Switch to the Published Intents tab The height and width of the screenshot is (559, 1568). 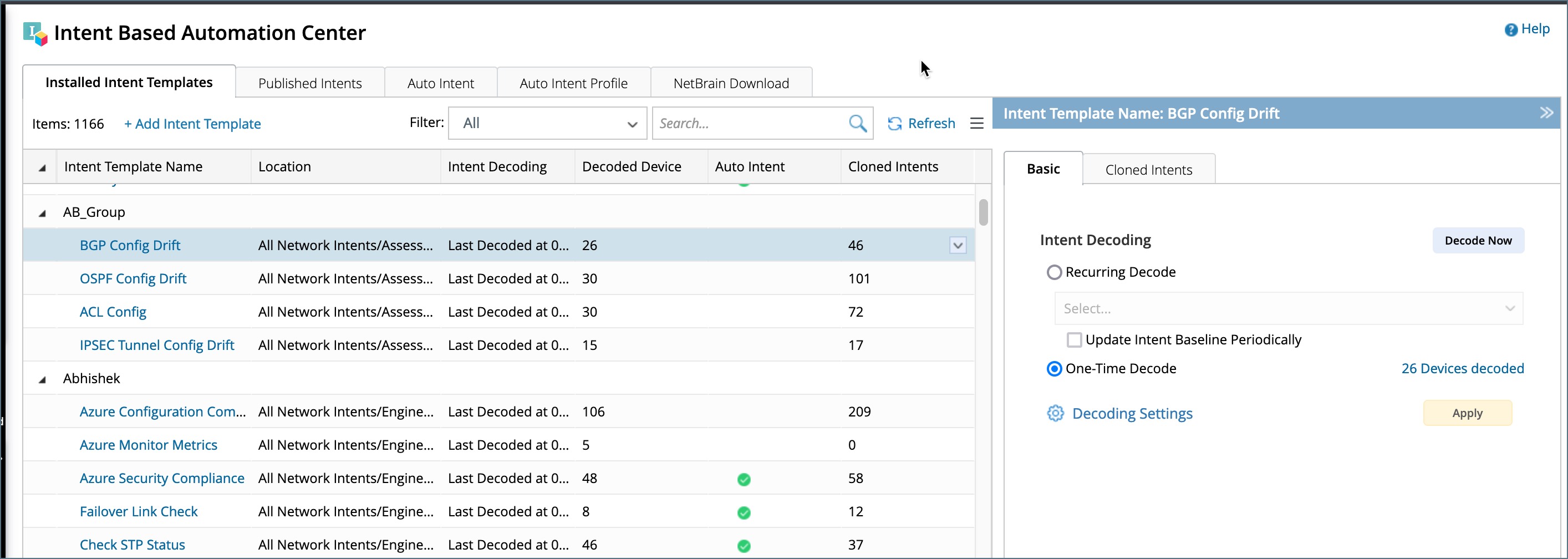tap(309, 83)
